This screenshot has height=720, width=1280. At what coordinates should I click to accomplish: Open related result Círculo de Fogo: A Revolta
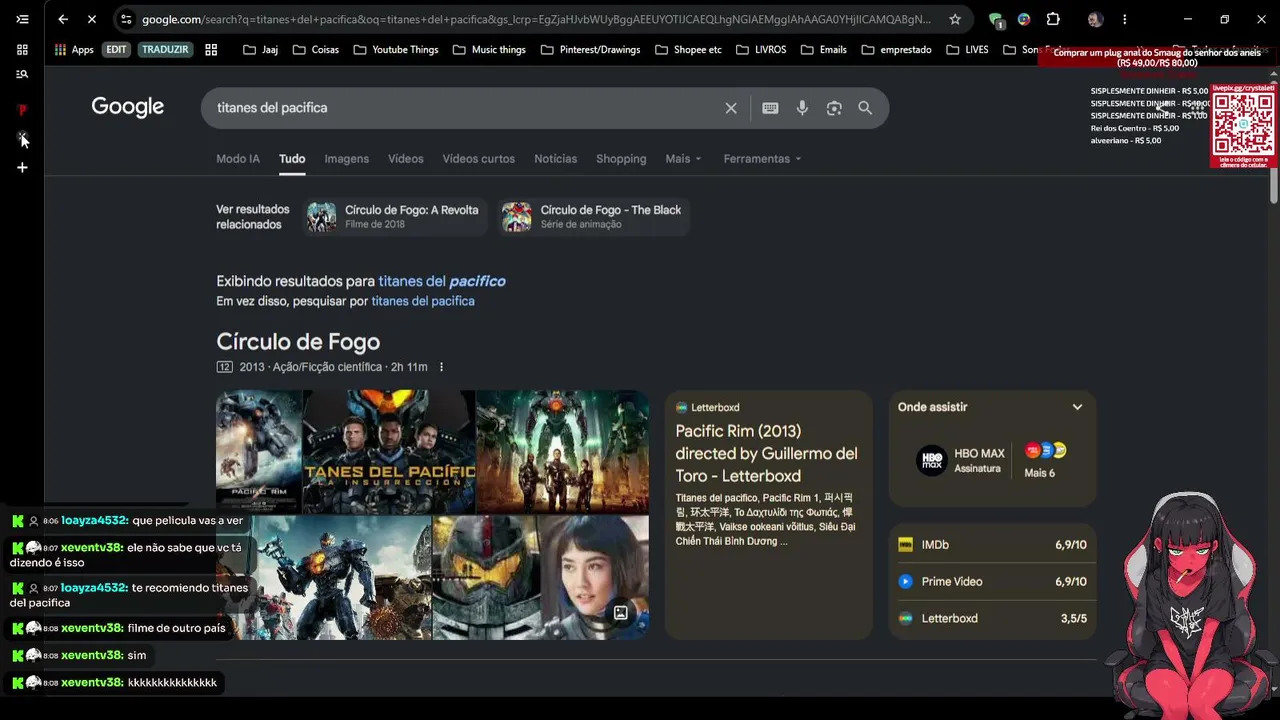click(396, 217)
